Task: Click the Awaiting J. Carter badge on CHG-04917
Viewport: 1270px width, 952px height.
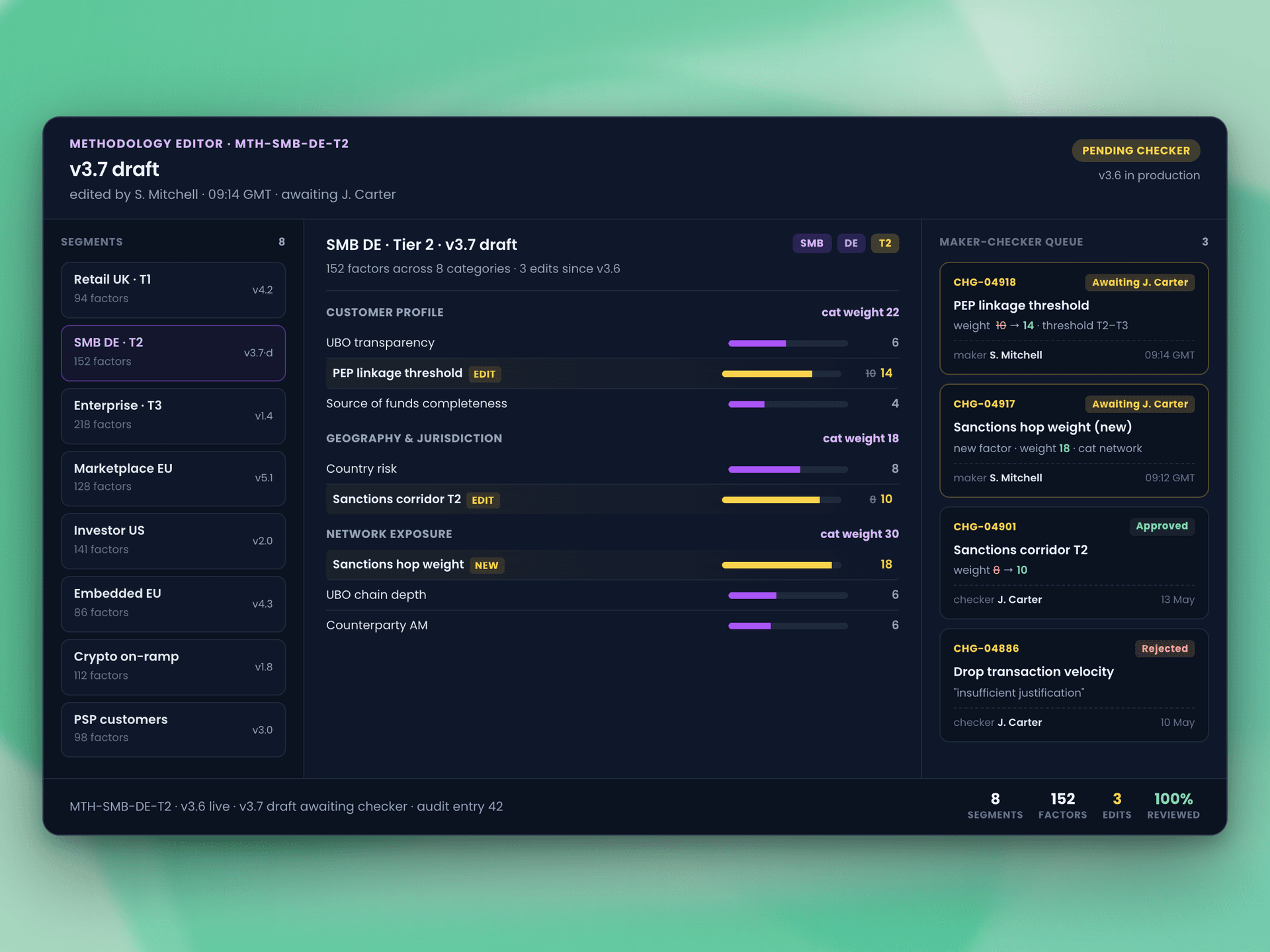Action: coord(1140,404)
